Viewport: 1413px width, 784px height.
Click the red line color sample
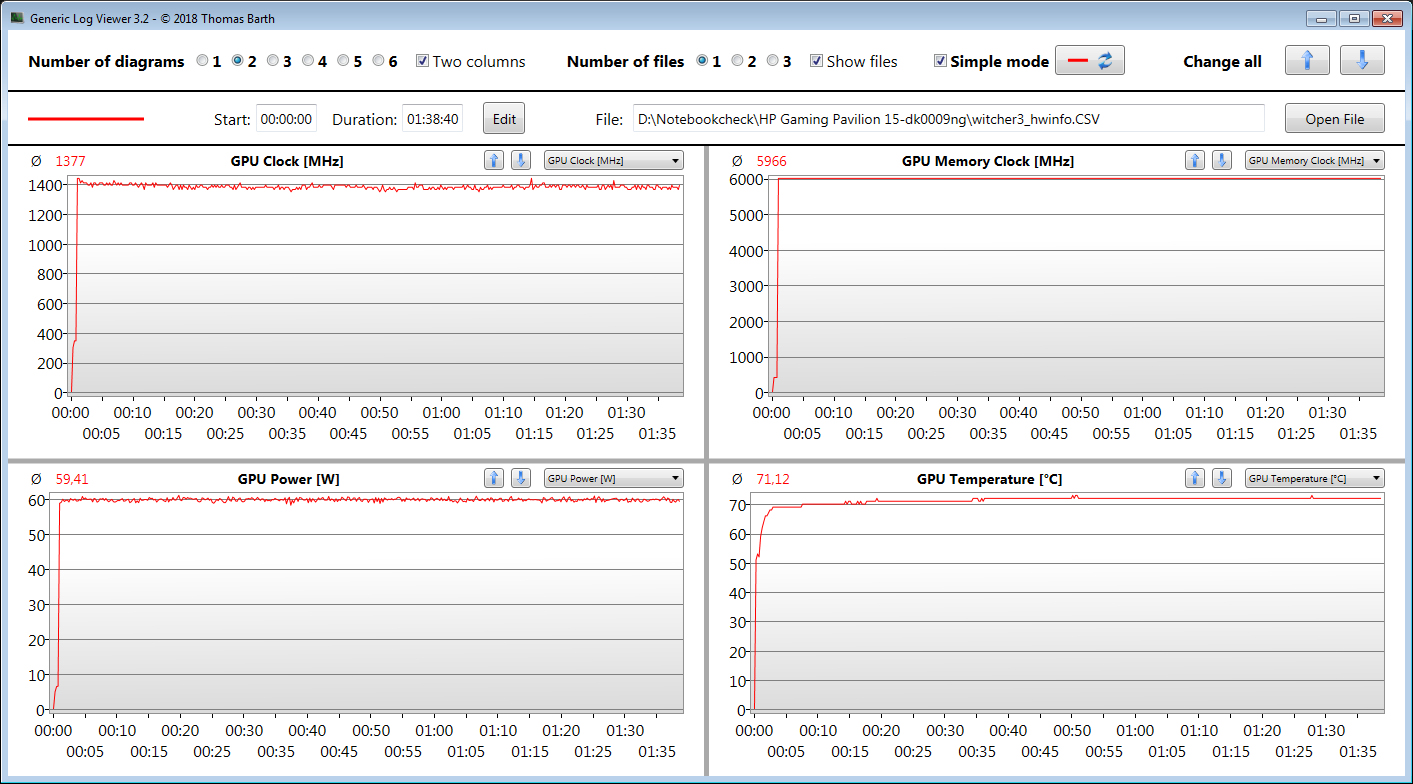(x=86, y=119)
